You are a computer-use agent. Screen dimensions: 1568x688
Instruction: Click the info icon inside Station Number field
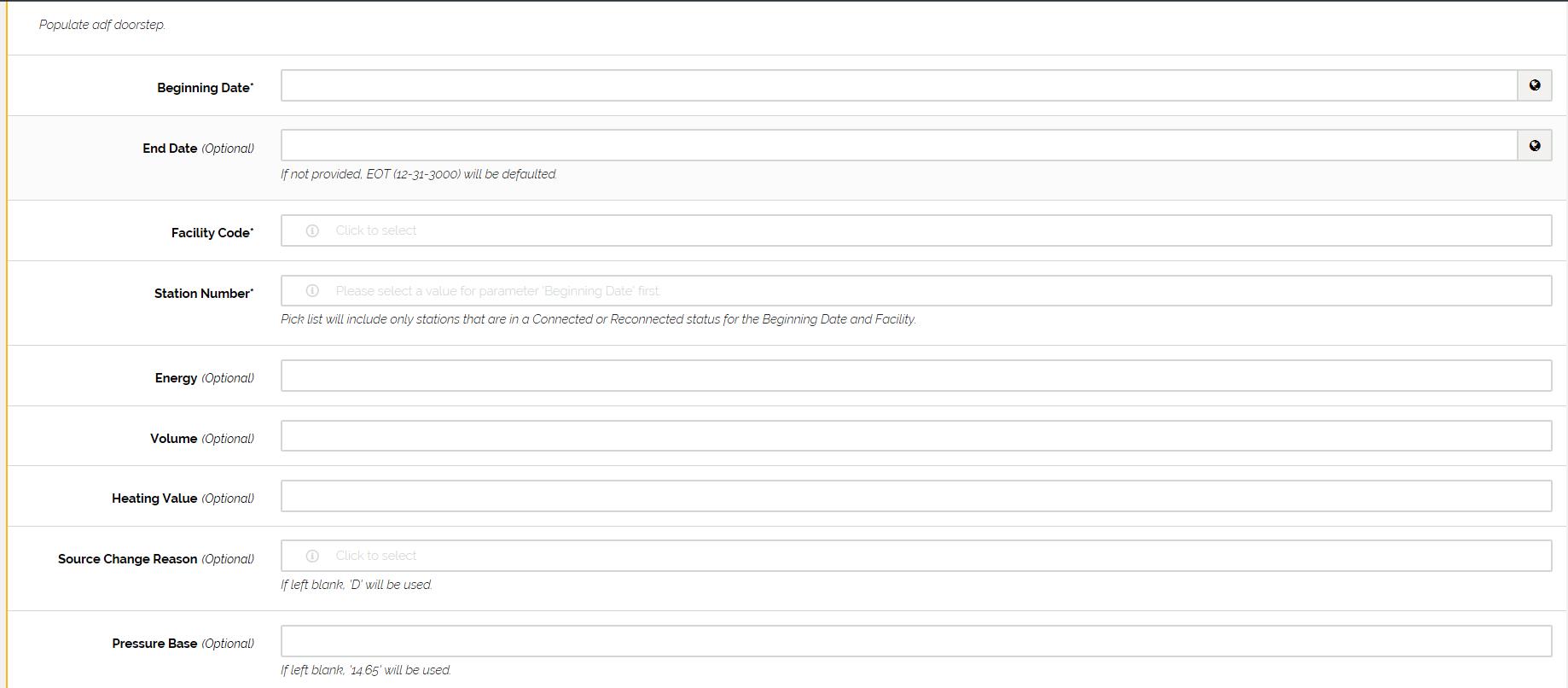[312, 291]
